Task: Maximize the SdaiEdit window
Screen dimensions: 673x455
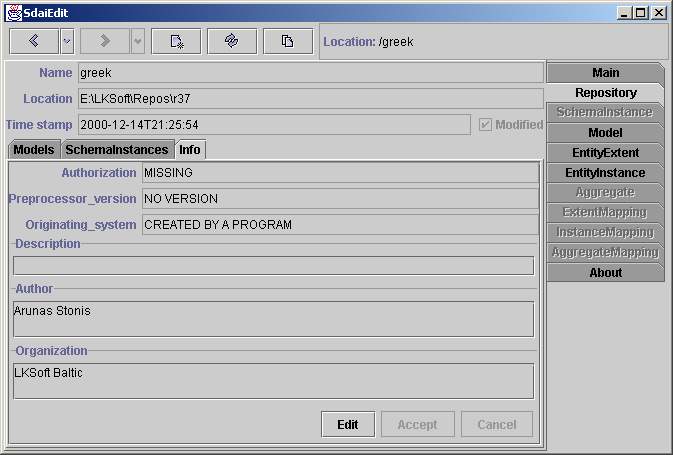Action: click(x=640, y=13)
